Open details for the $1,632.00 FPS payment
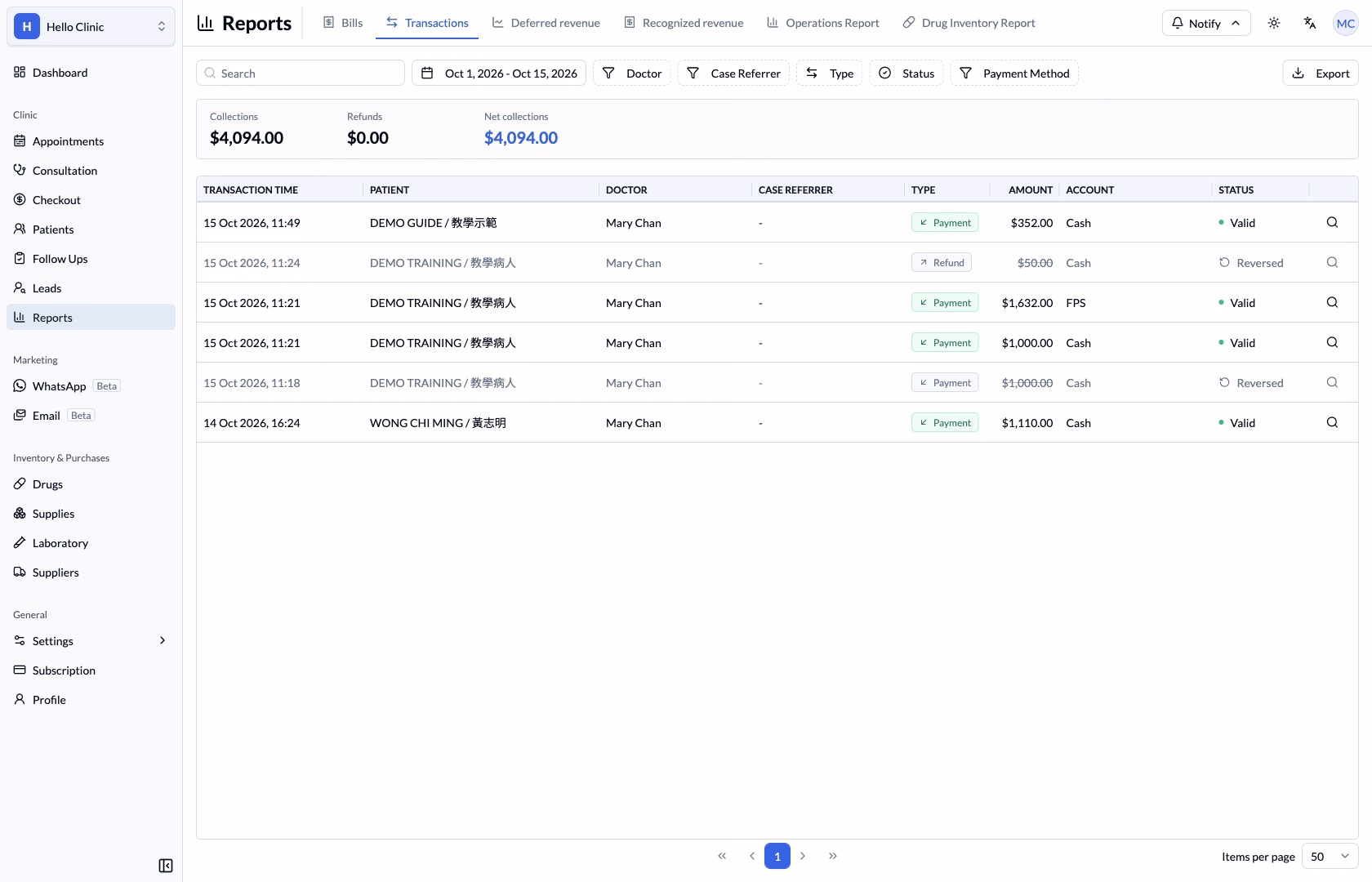 (x=1332, y=302)
